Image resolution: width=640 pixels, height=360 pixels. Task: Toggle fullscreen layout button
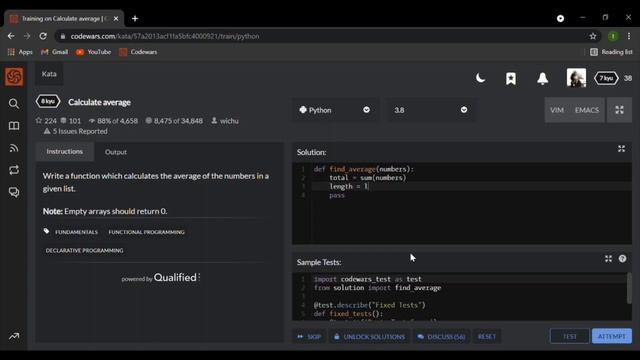(619, 110)
